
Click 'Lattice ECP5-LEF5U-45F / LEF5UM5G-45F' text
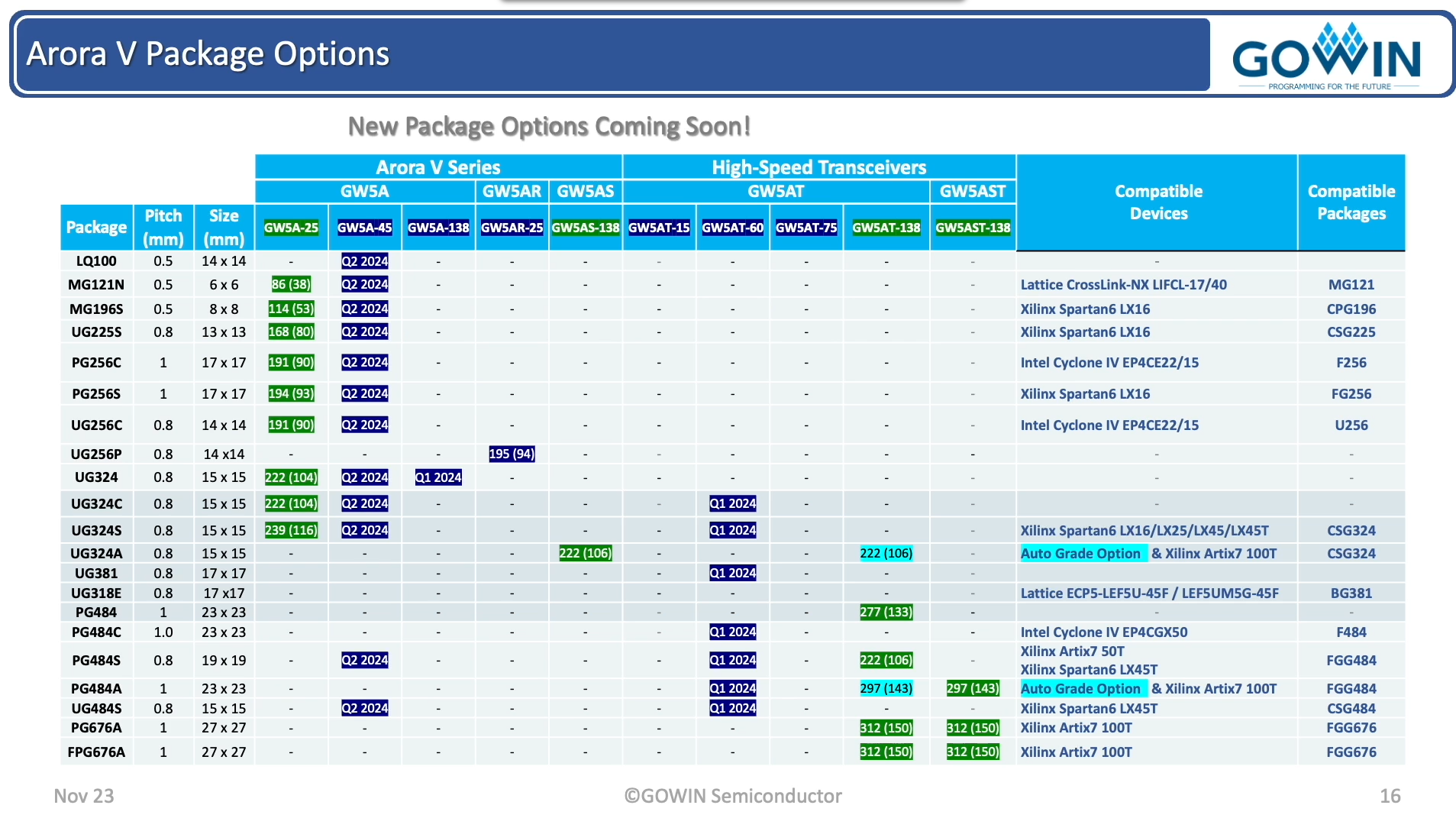click(x=1149, y=593)
